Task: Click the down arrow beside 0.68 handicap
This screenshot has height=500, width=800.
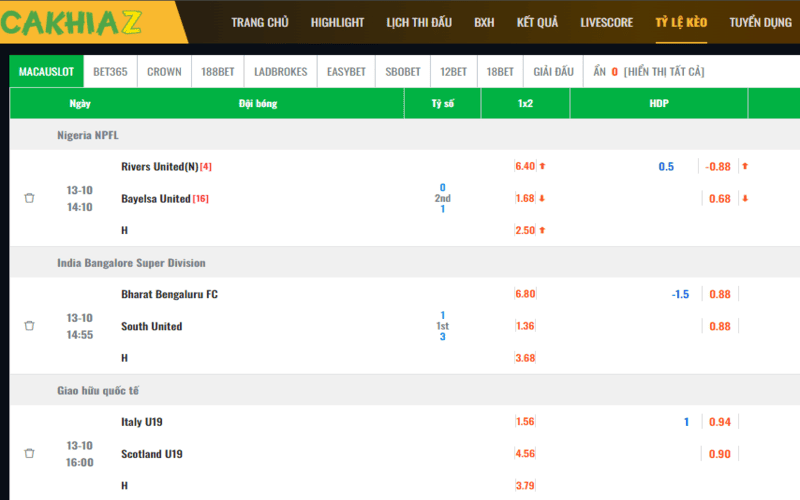Action: pos(745,198)
